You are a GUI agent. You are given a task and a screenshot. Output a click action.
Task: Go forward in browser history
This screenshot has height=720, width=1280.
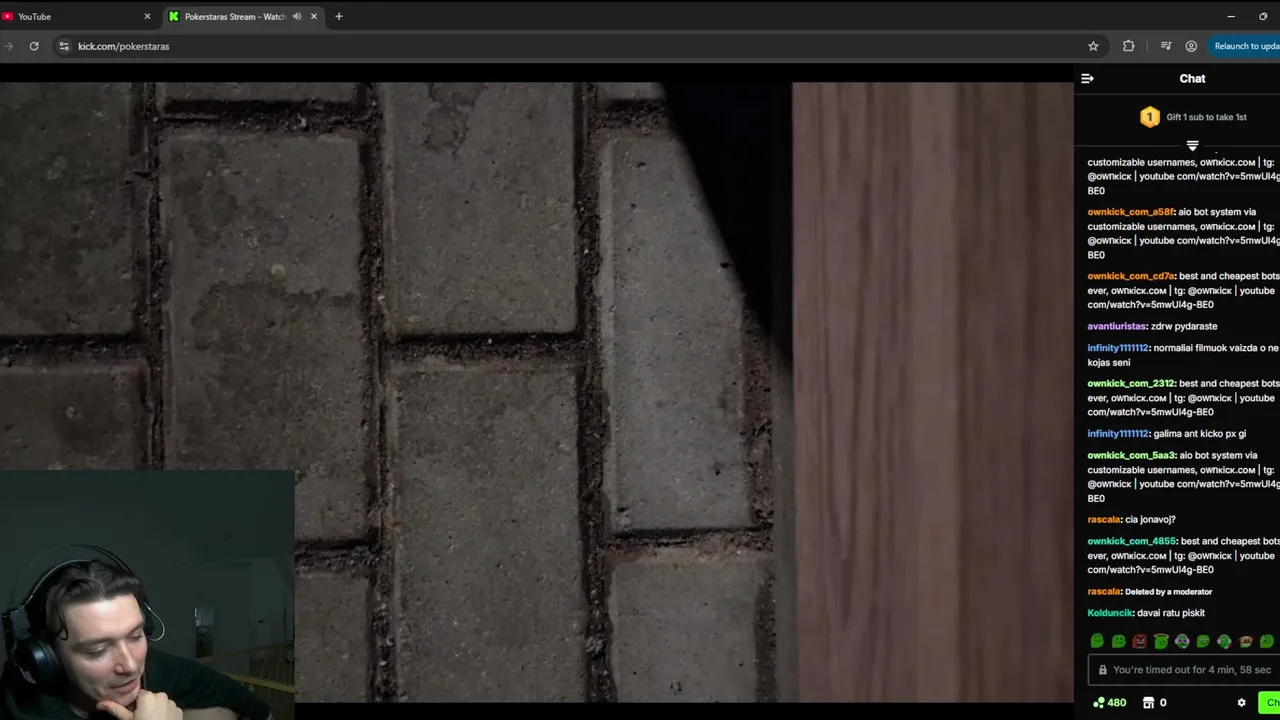pyautogui.click(x=8, y=46)
